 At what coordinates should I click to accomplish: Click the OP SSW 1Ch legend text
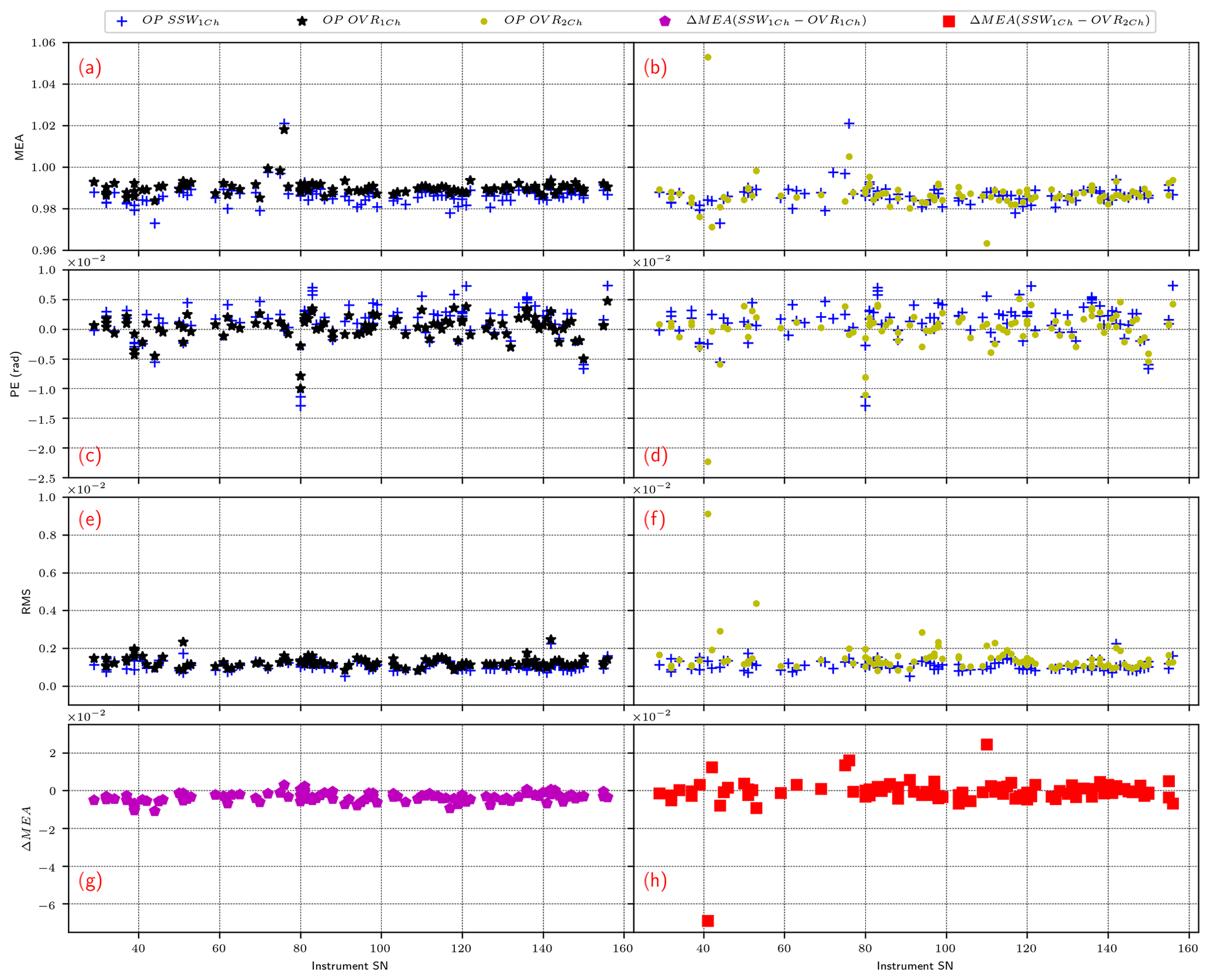coord(181,21)
